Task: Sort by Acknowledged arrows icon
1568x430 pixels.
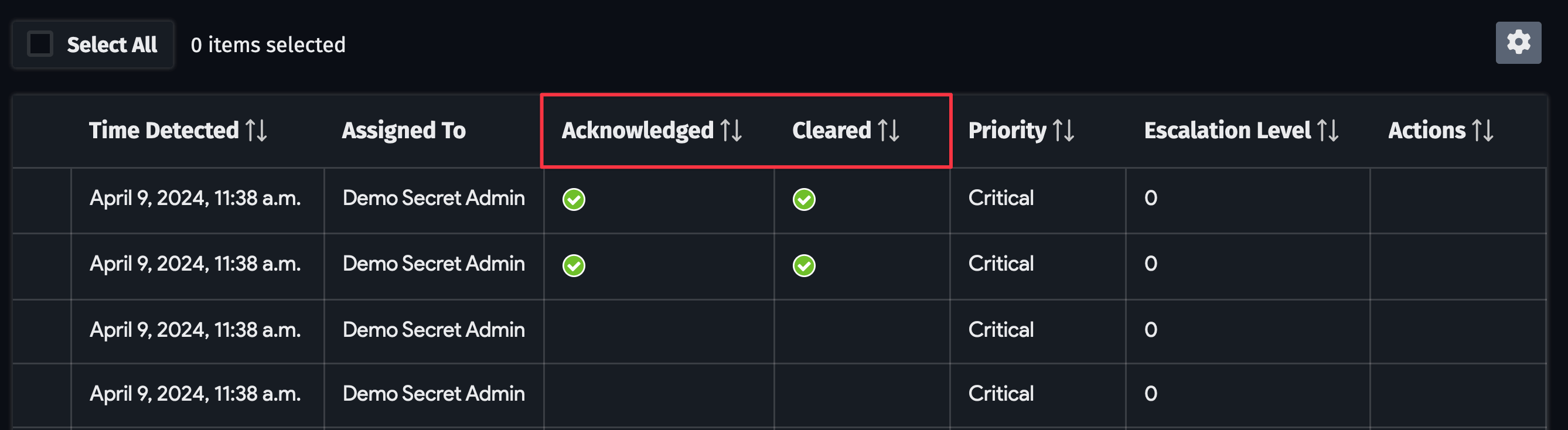Action: (x=731, y=130)
